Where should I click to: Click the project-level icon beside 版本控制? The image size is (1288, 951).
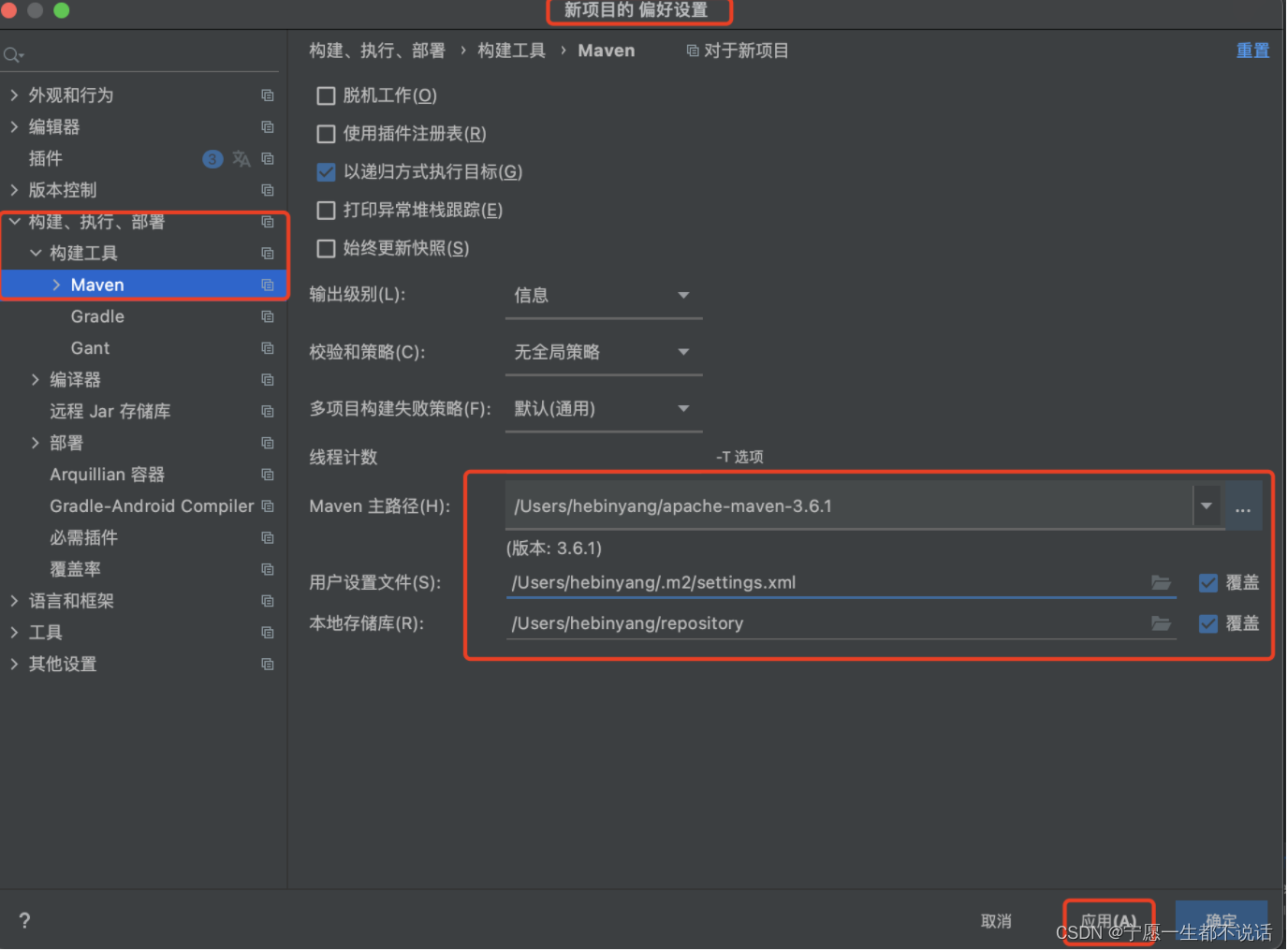pos(268,190)
